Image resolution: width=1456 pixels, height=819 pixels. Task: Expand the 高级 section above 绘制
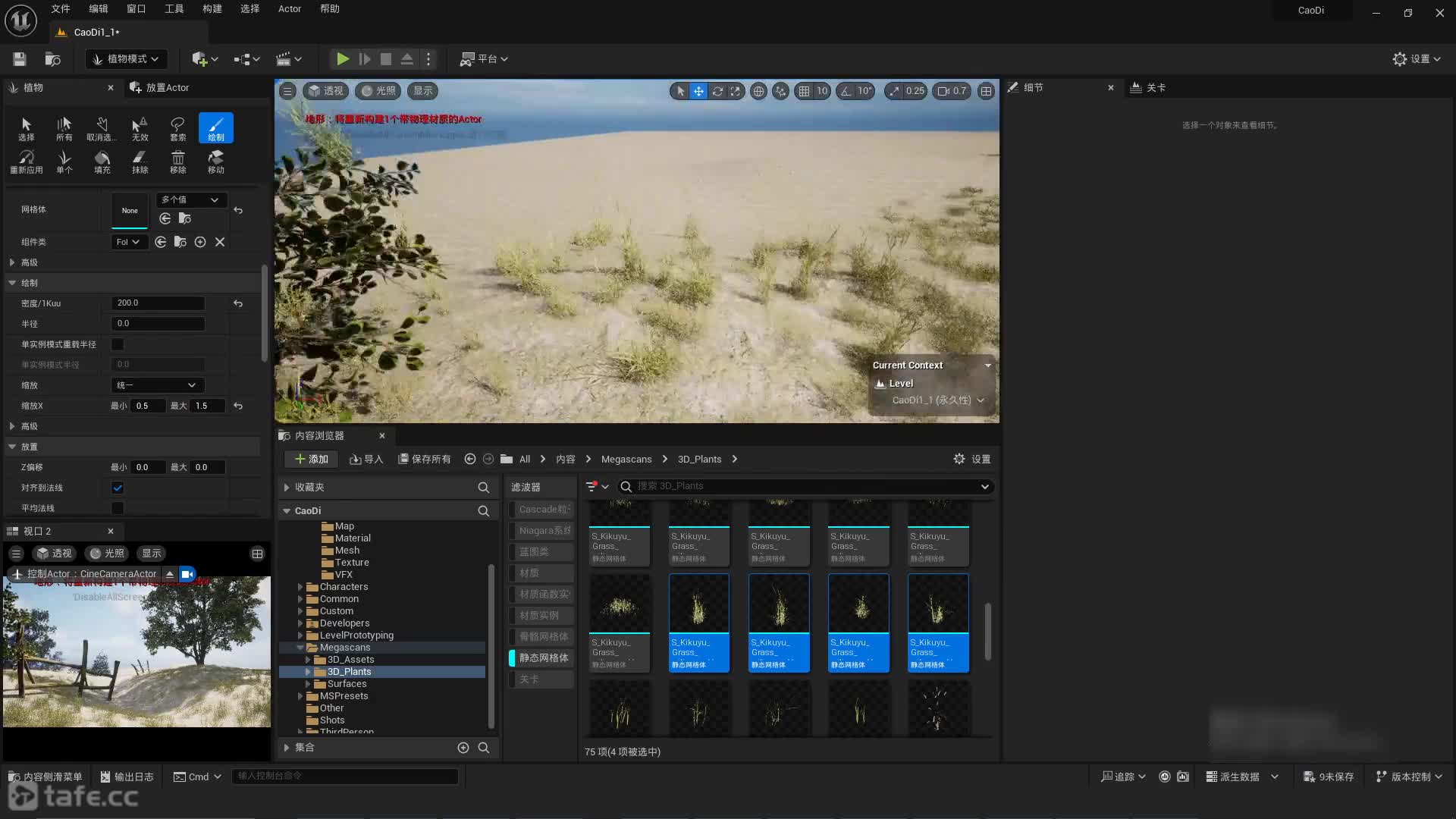click(x=12, y=262)
